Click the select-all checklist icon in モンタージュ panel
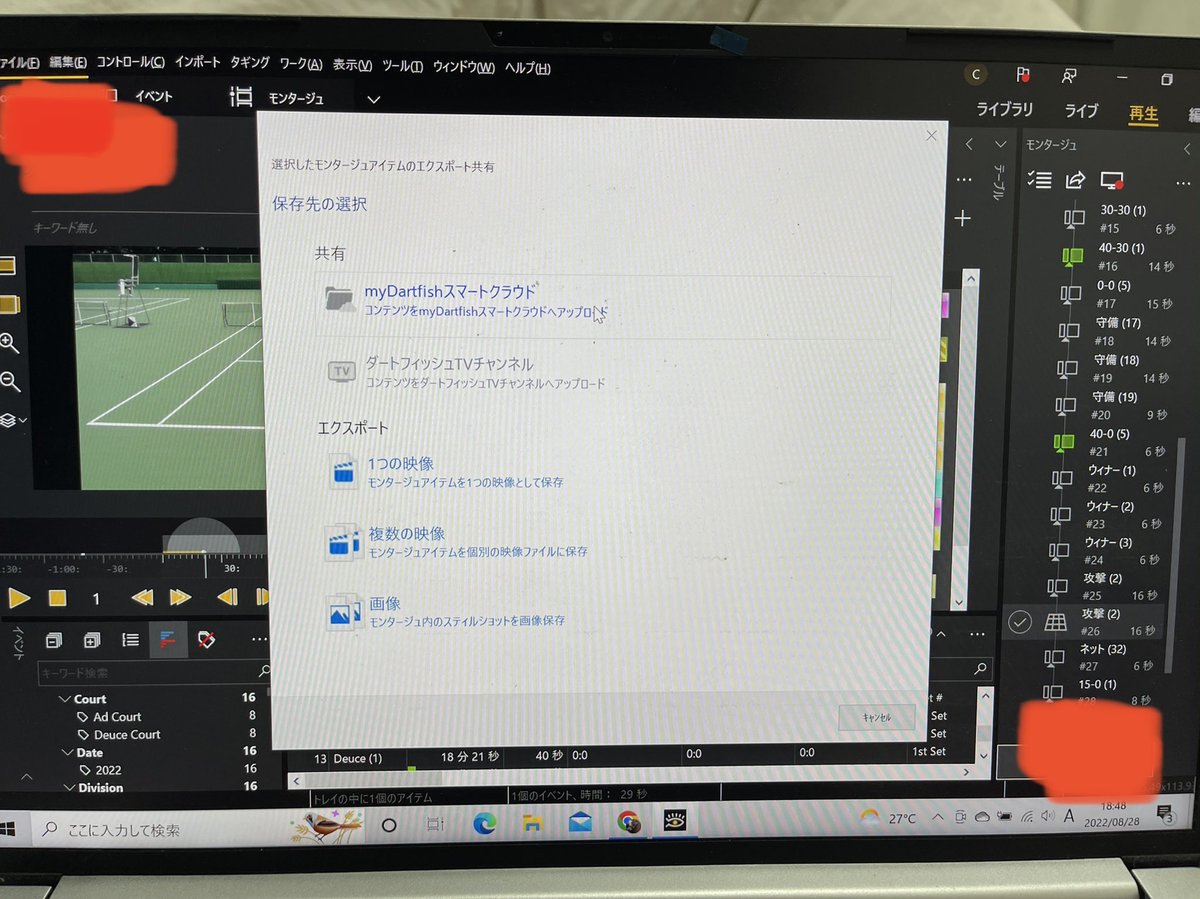Viewport: 1200px width, 899px height. 1040,180
